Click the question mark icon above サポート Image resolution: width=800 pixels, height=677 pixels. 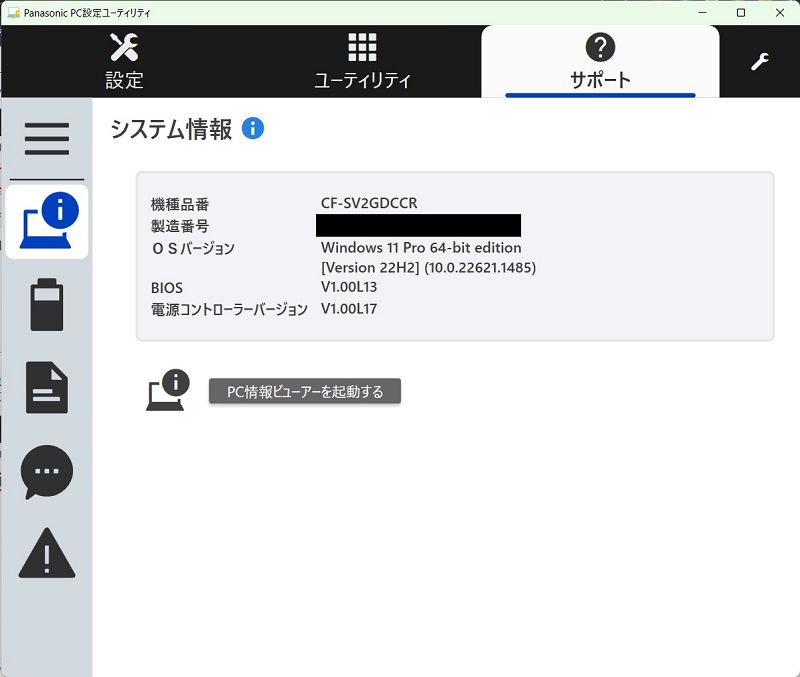tap(600, 47)
